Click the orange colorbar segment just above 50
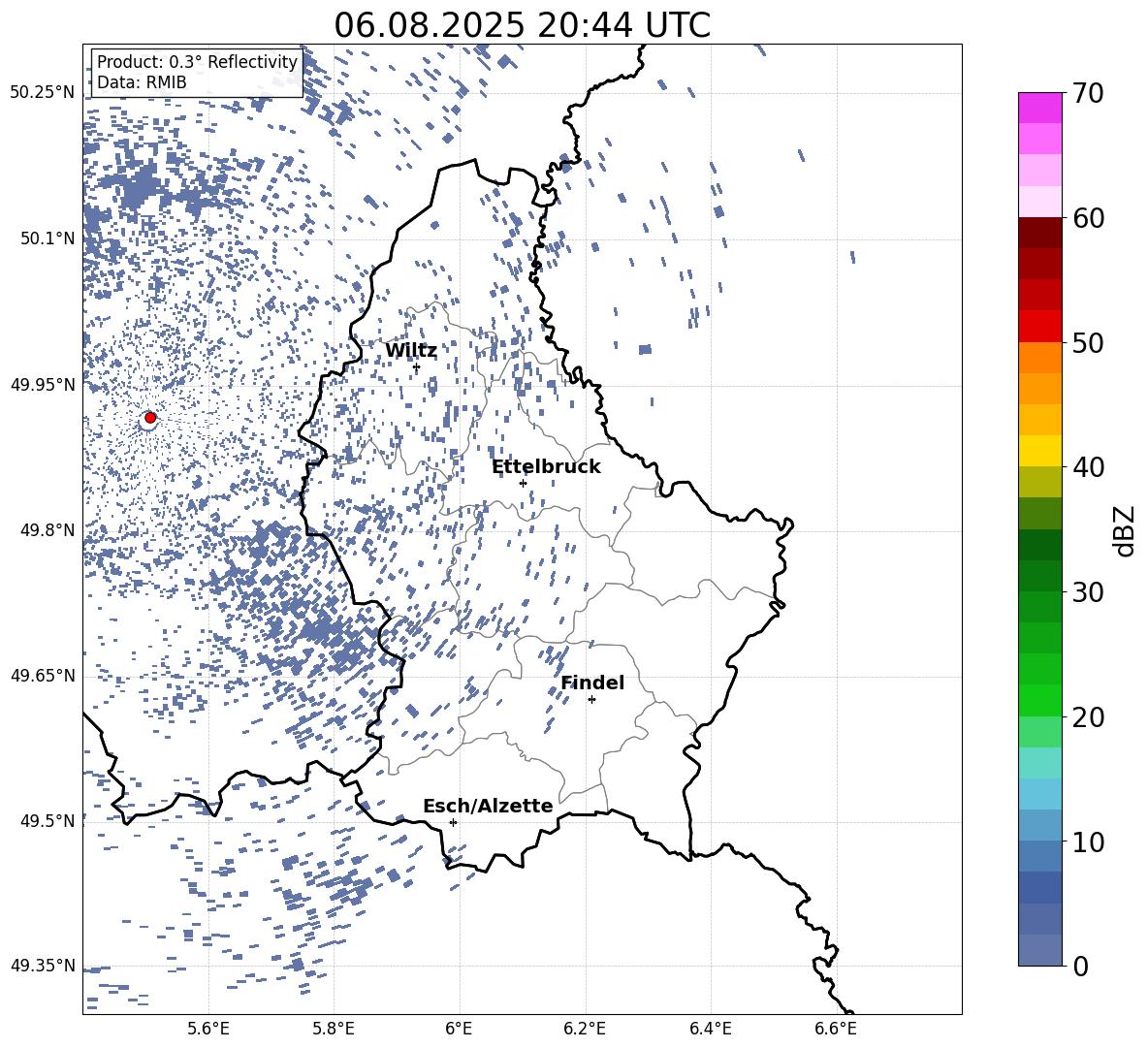Image resolution: width=1148 pixels, height=1048 pixels. pos(1039,358)
